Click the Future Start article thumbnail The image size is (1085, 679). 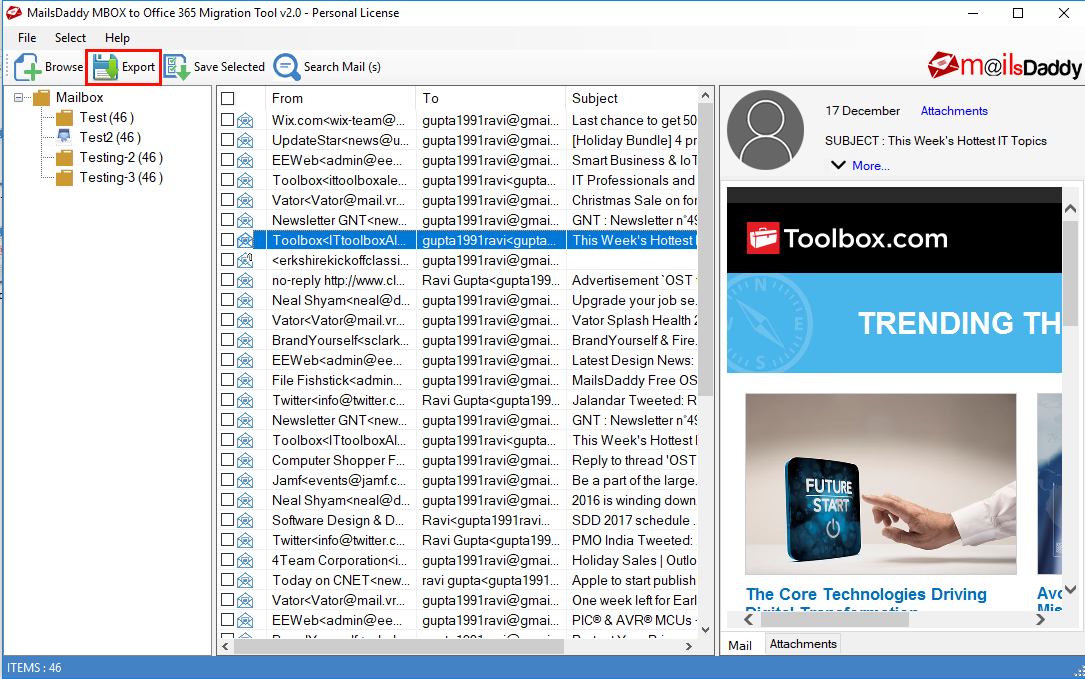click(881, 484)
